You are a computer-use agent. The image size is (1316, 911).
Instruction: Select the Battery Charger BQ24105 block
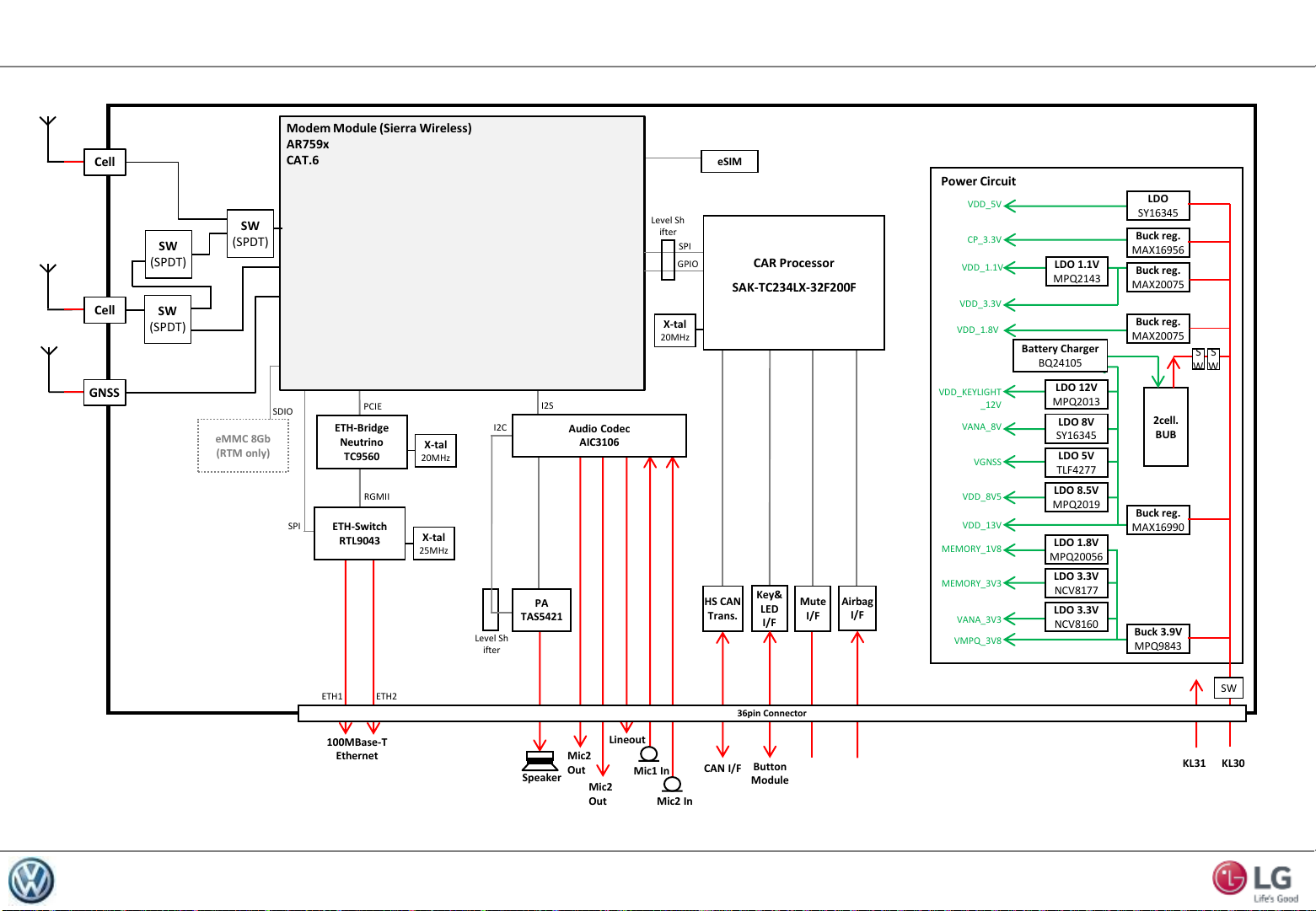[1060, 356]
